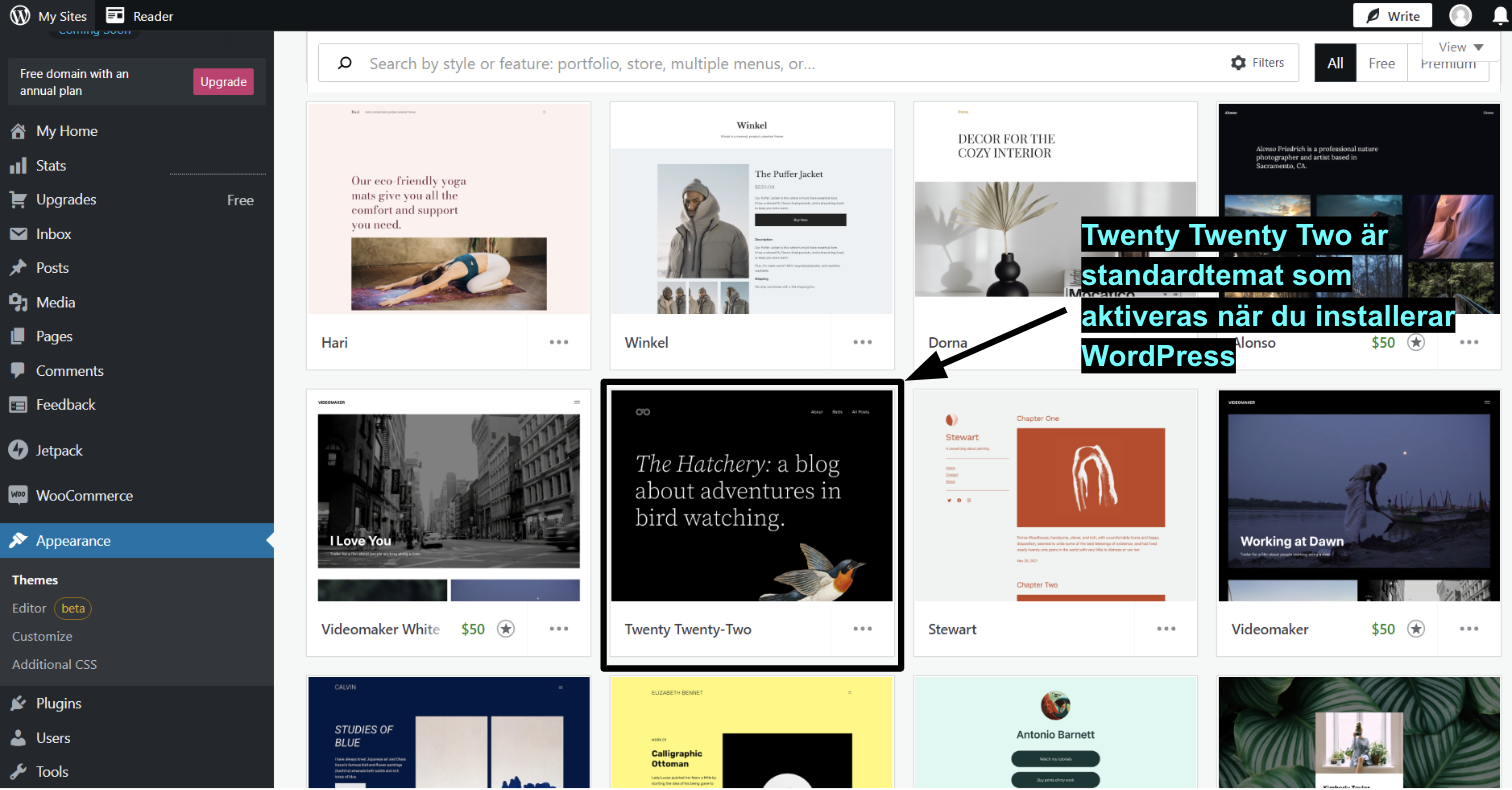Select Themes submenu item
This screenshot has width=1512, height=790.
tap(35, 580)
